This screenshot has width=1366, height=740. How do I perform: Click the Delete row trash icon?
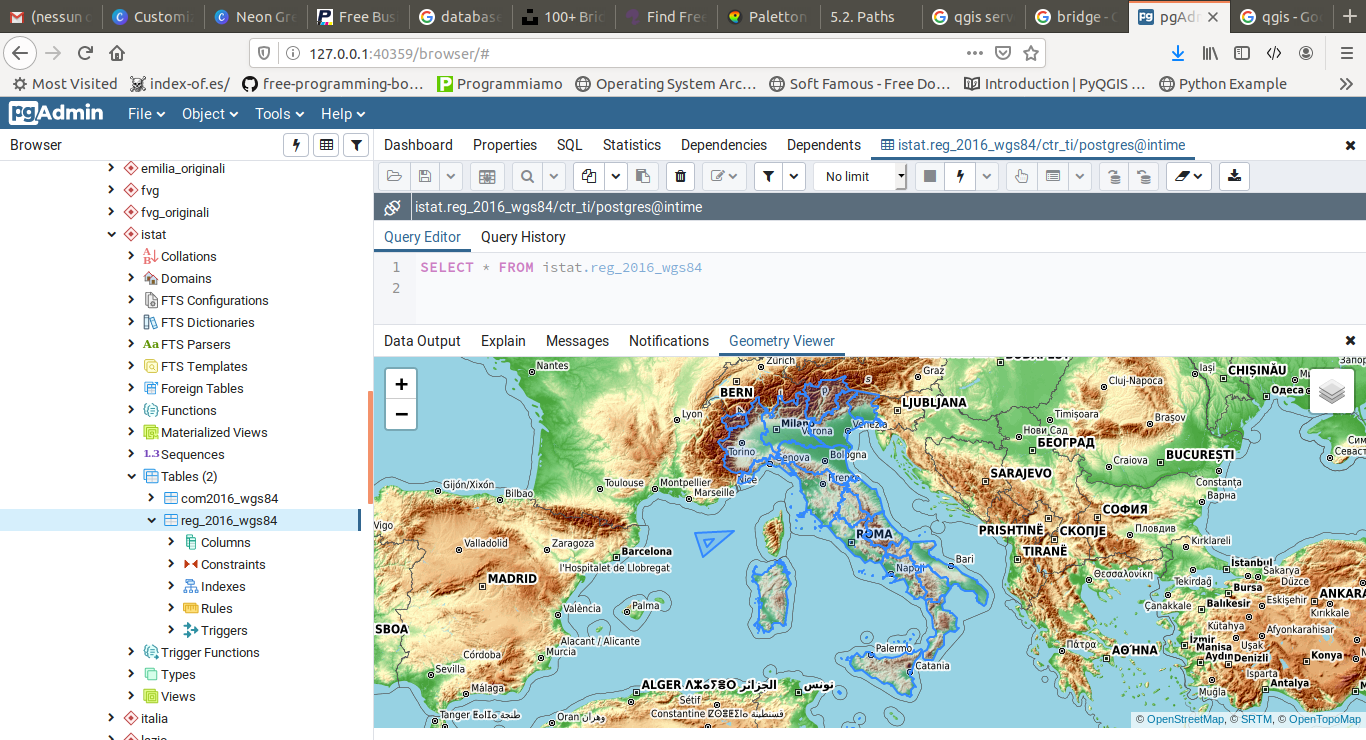pyautogui.click(x=680, y=177)
